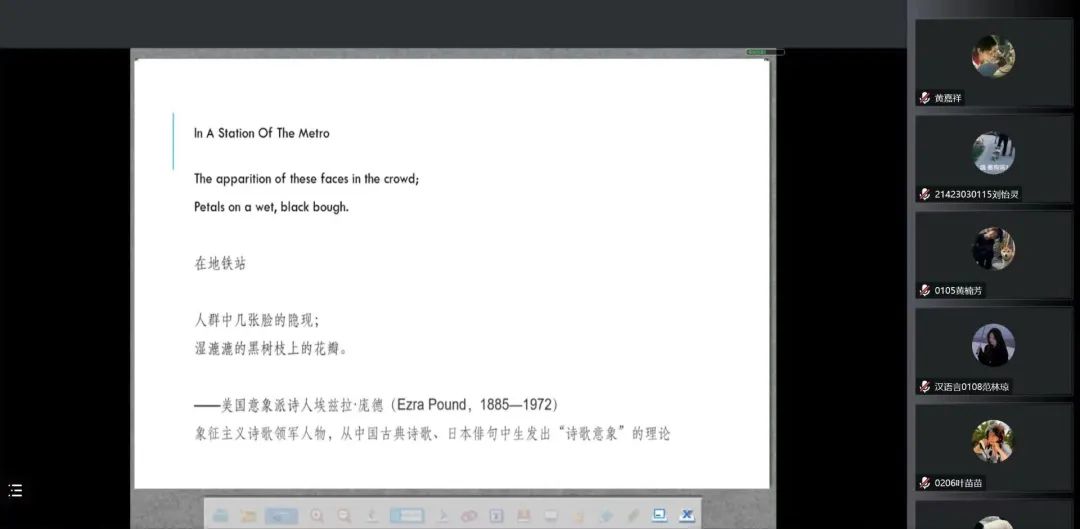Click the leftmost icon in the bottom toolbar
This screenshot has height=529, width=1080.
220,515
